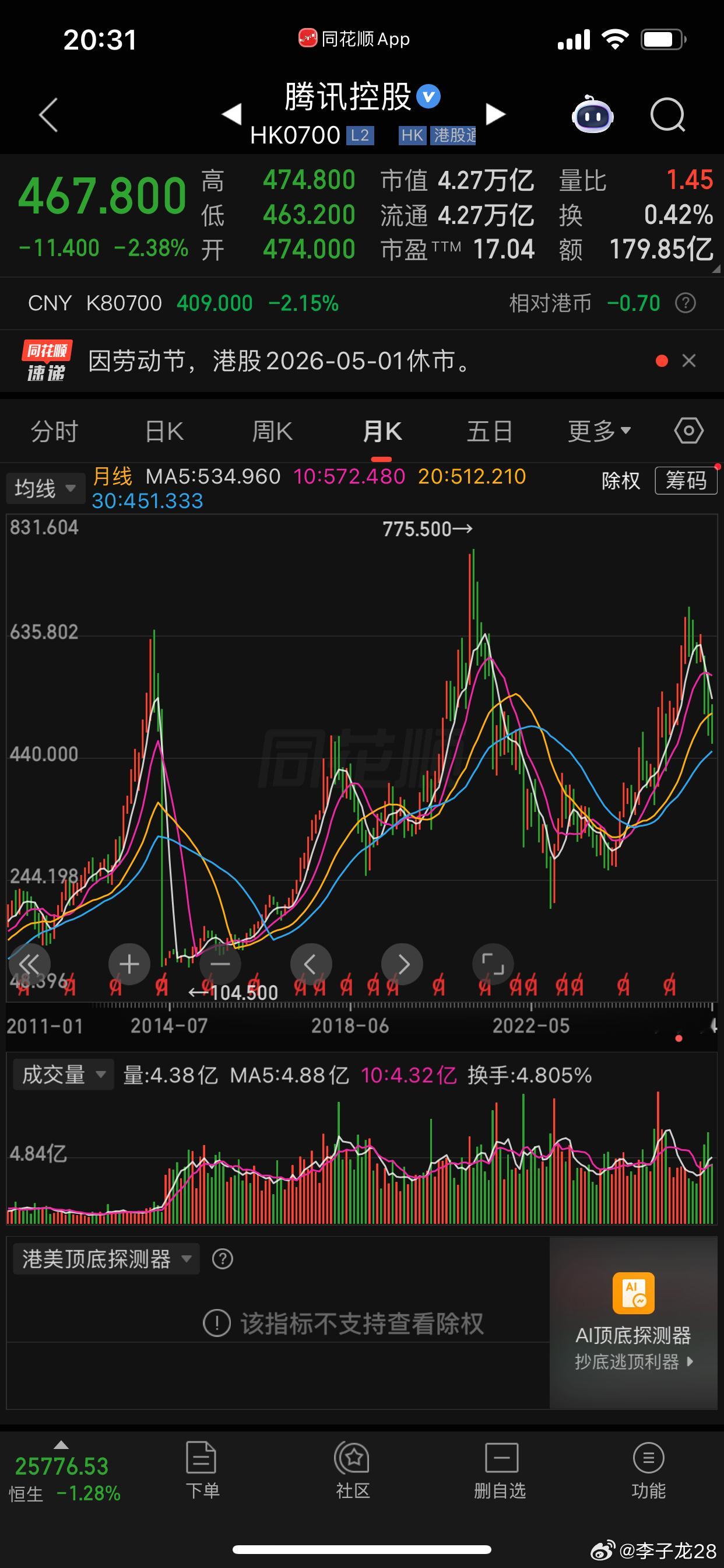This screenshot has width=724, height=1568.
Task: Open 社区 community page
Action: point(353,1471)
